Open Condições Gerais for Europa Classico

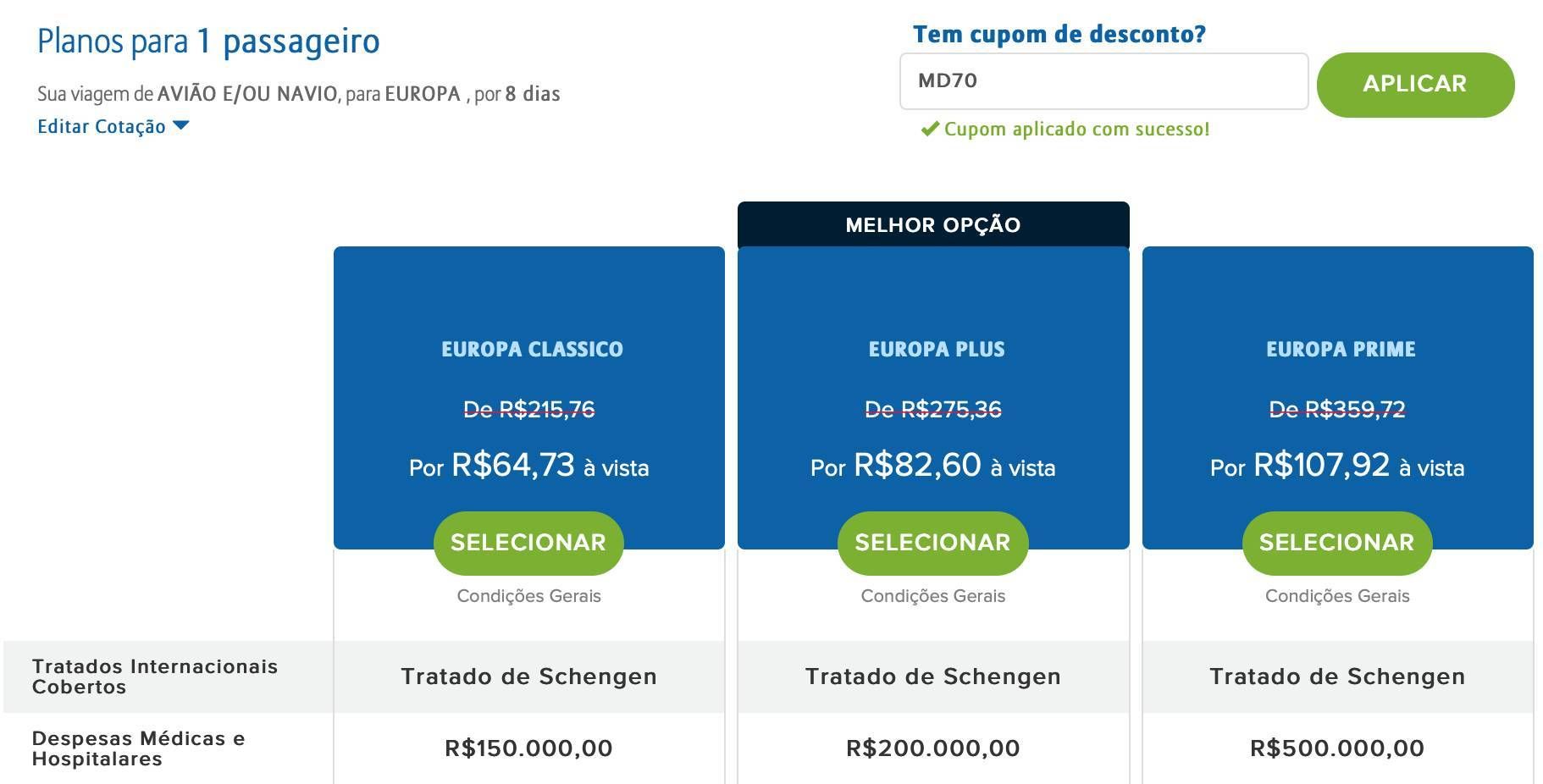528,596
